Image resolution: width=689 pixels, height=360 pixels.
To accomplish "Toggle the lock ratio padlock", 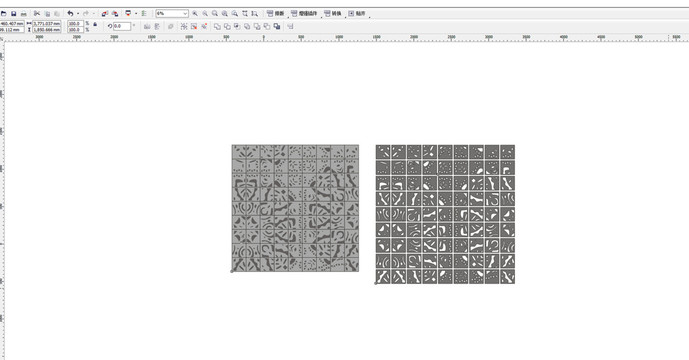I will 95,25.
